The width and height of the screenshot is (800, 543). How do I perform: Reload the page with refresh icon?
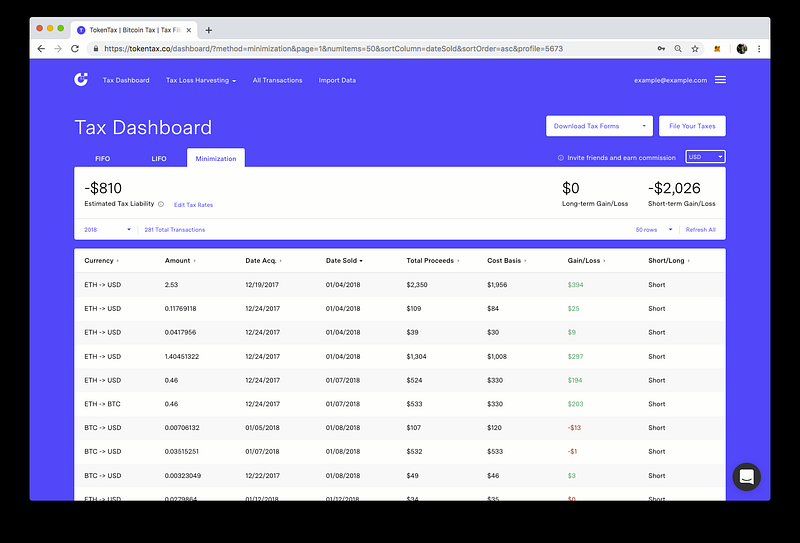coord(75,48)
